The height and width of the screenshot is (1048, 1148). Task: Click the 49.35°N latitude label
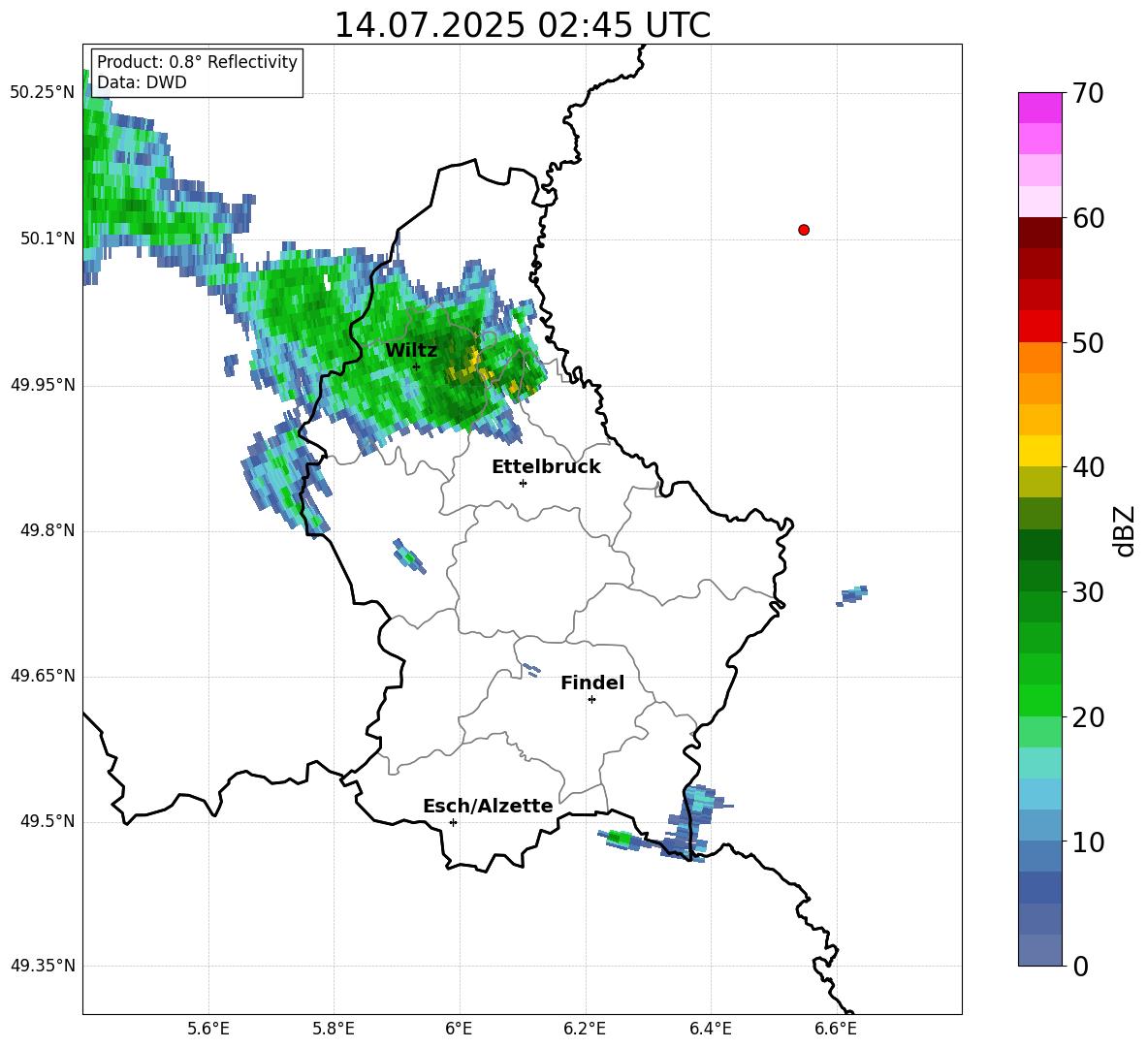pyautogui.click(x=43, y=966)
